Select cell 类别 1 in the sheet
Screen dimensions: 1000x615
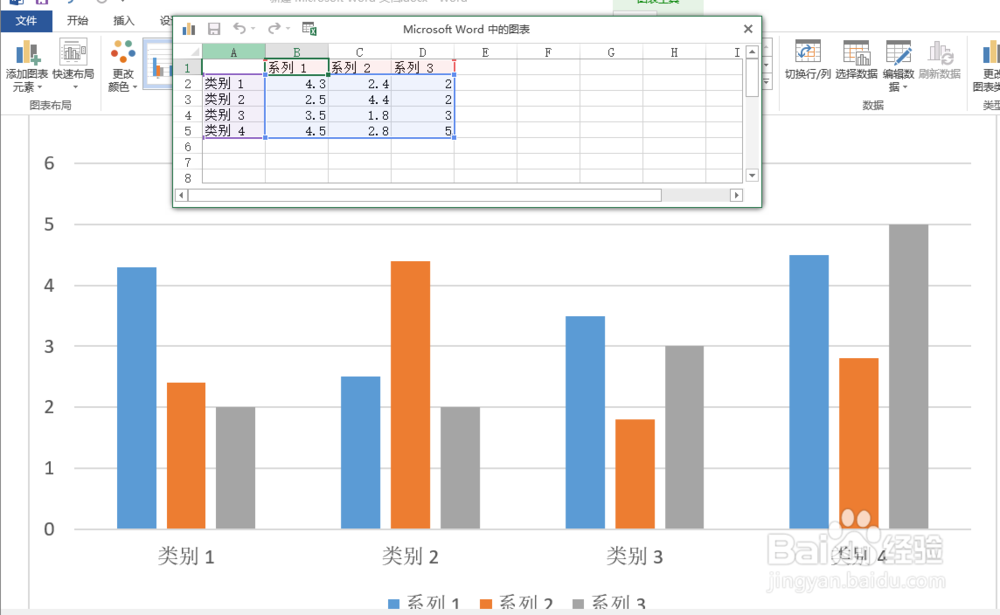(233, 84)
